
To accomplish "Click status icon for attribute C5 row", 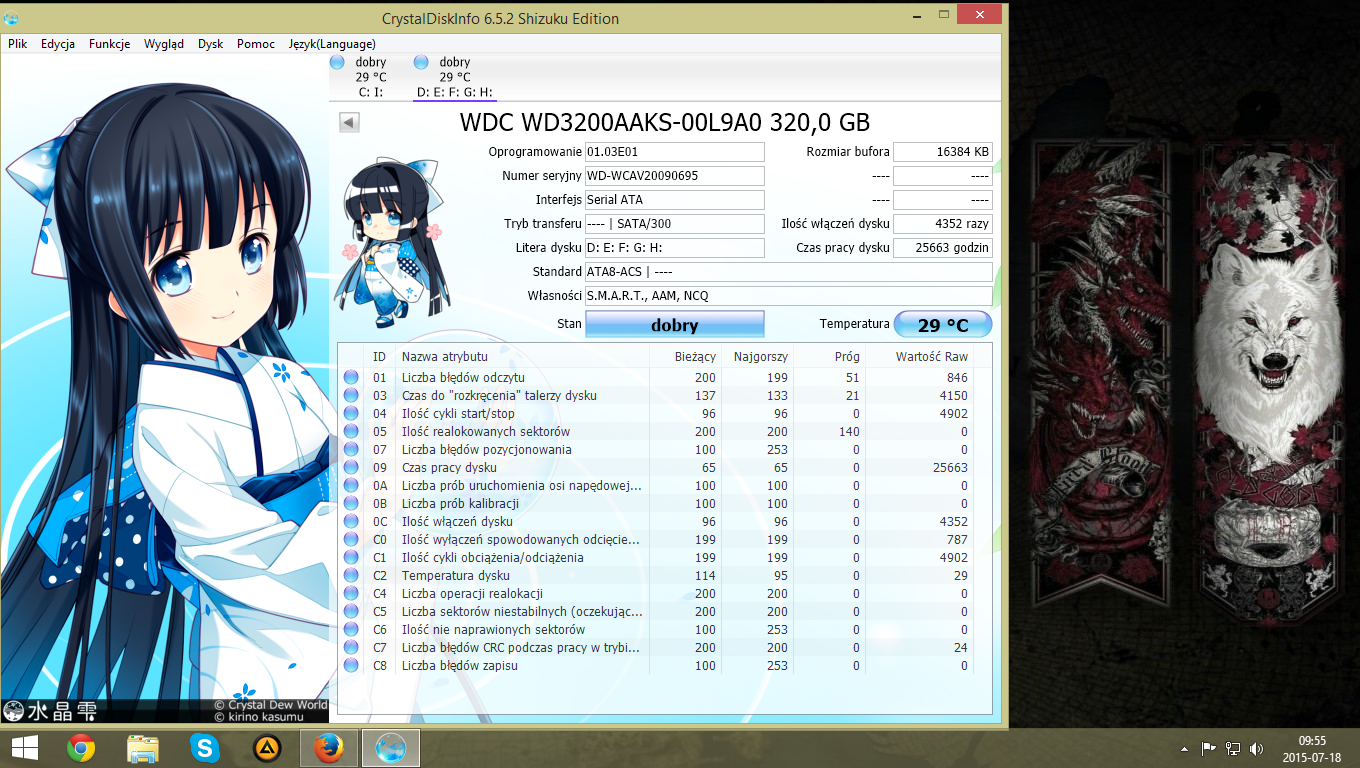I will [x=351, y=612].
